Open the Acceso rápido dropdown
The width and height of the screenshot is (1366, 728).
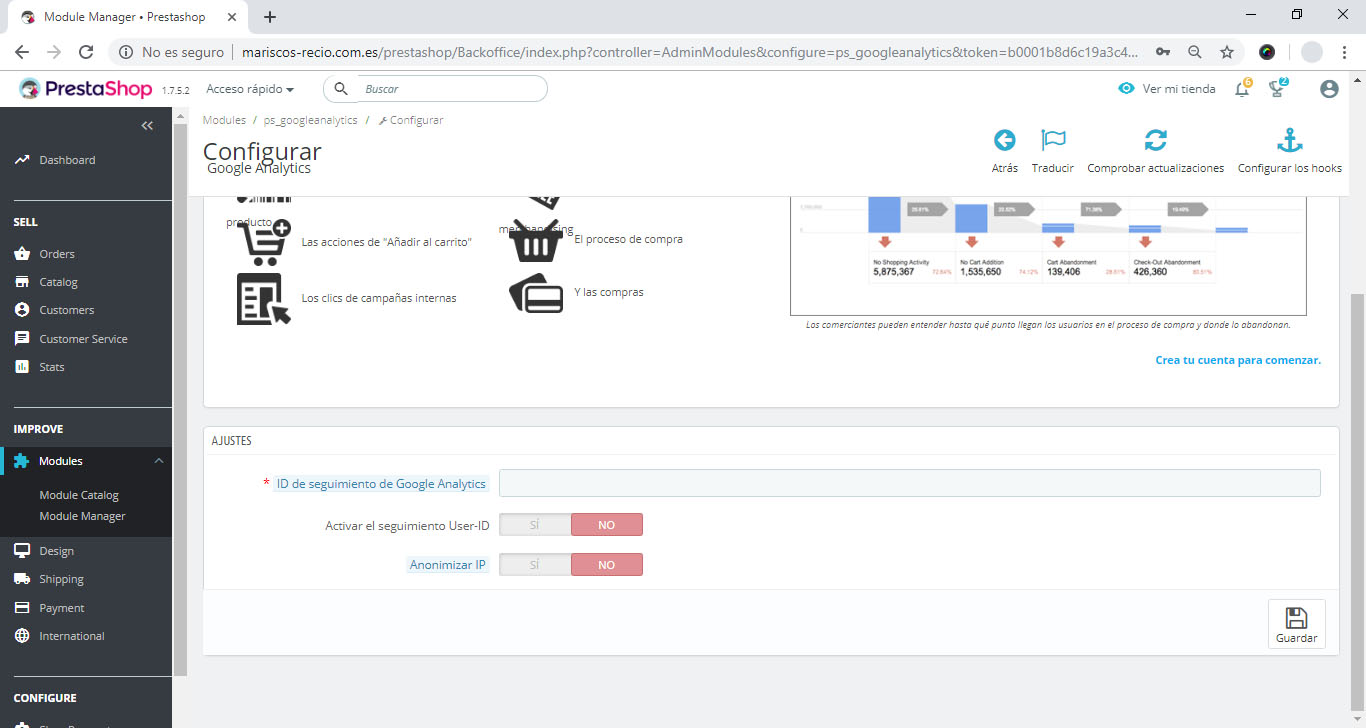250,89
